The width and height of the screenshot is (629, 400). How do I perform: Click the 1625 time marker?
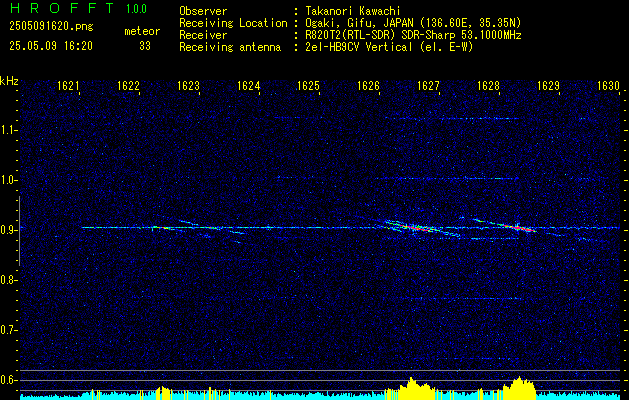tap(308, 86)
